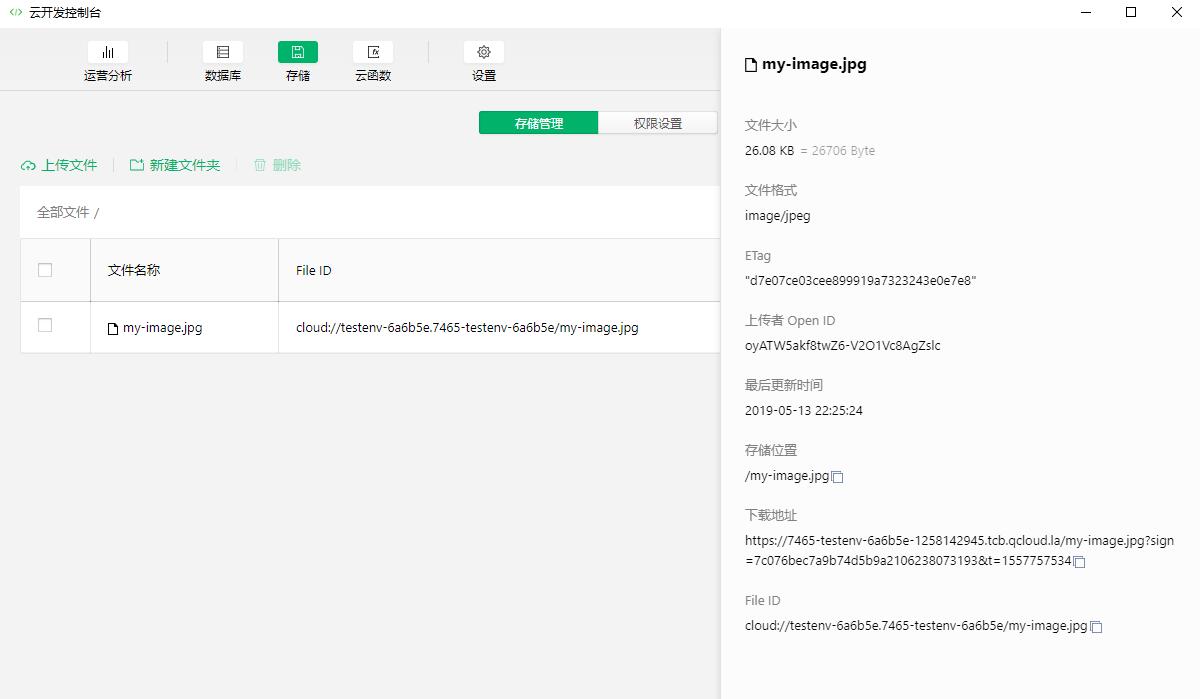Copy the 存储位置 path via copy icon
Viewport: 1200px width, 699px height.
(x=838, y=477)
